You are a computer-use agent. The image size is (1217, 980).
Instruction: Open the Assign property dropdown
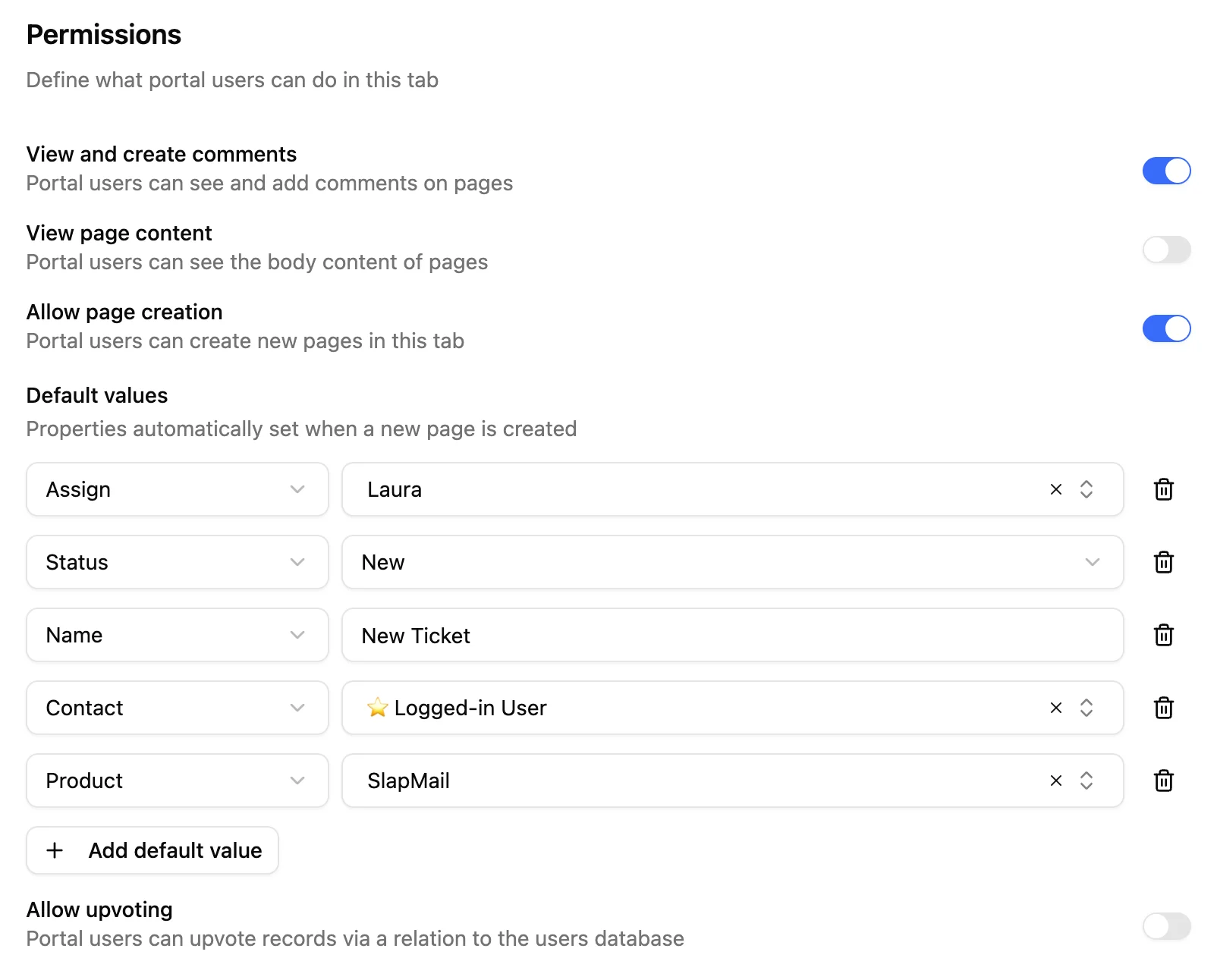[178, 489]
